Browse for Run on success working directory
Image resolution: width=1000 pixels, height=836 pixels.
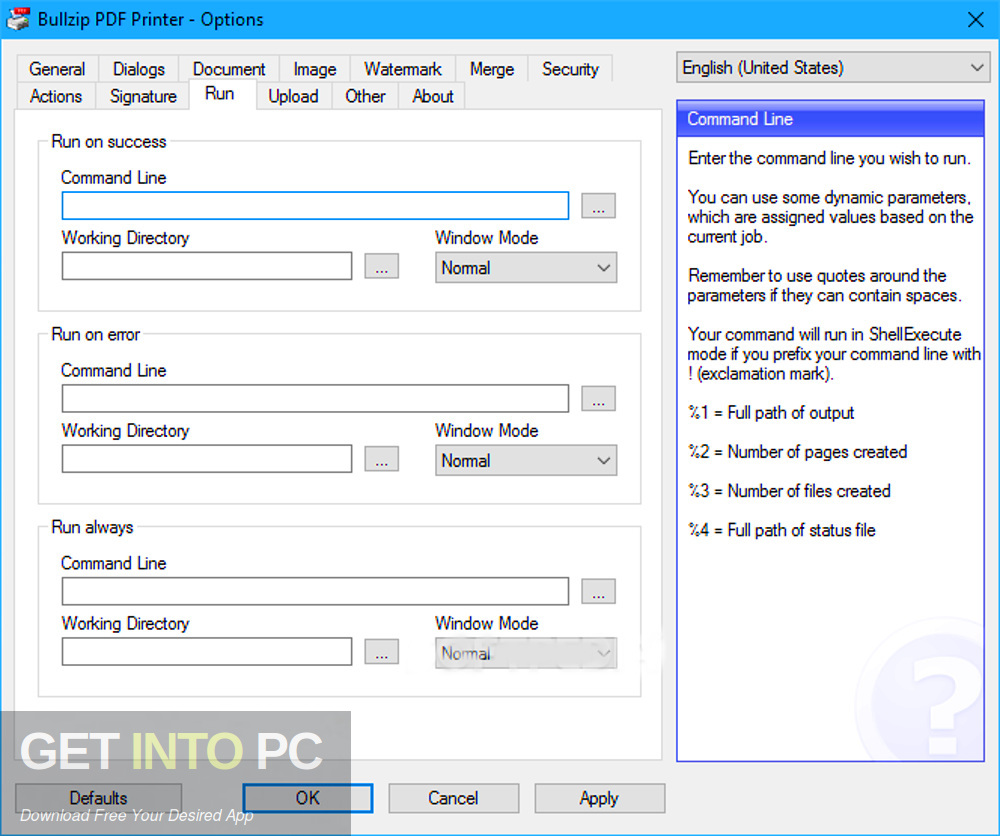pos(381,266)
